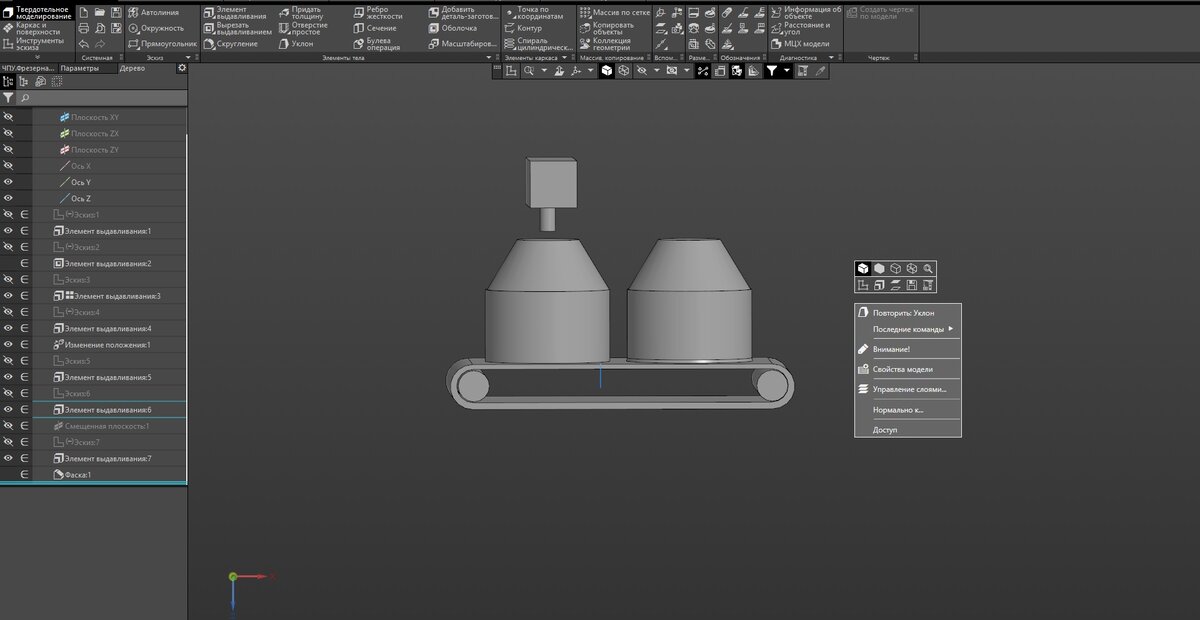Open the ЧПУ.Фрезерная tab

(28, 68)
